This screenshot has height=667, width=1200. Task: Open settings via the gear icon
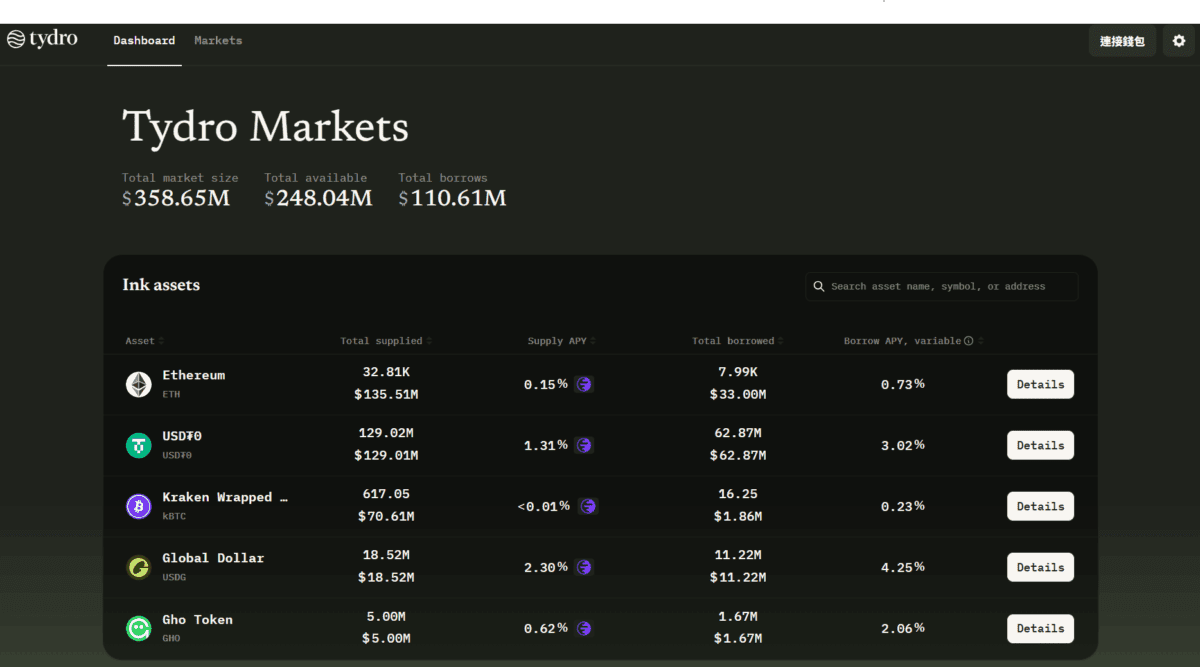tap(1179, 41)
